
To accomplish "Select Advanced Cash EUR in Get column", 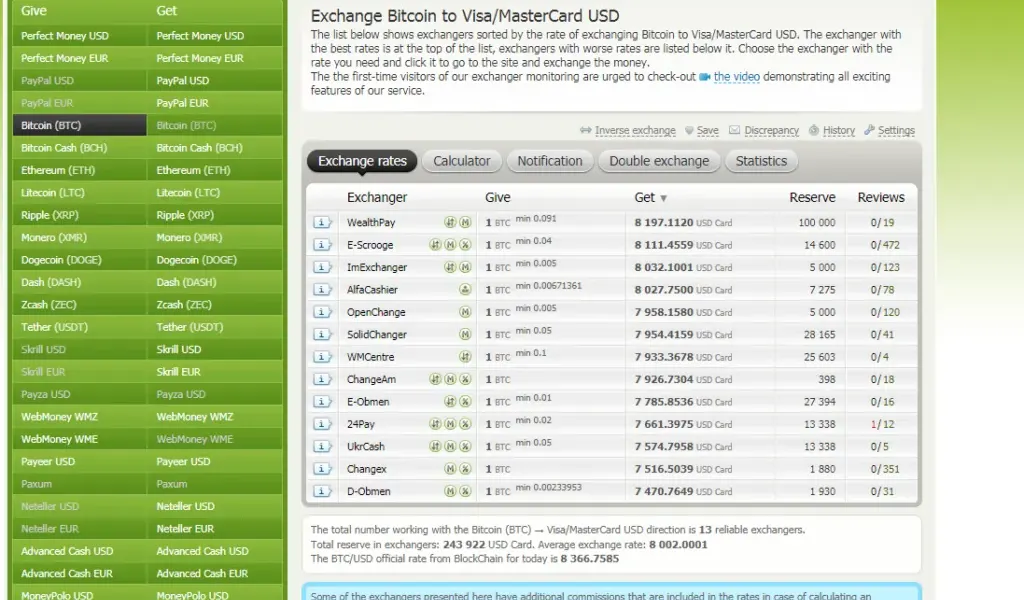I will coord(215,574).
